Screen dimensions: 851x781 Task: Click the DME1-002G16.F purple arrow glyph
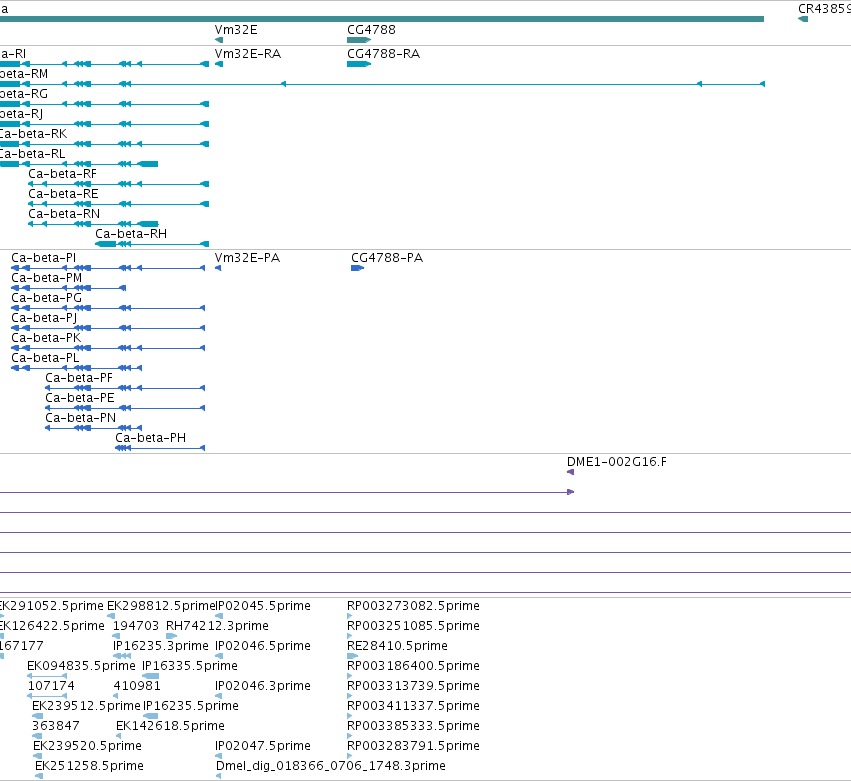click(x=570, y=472)
